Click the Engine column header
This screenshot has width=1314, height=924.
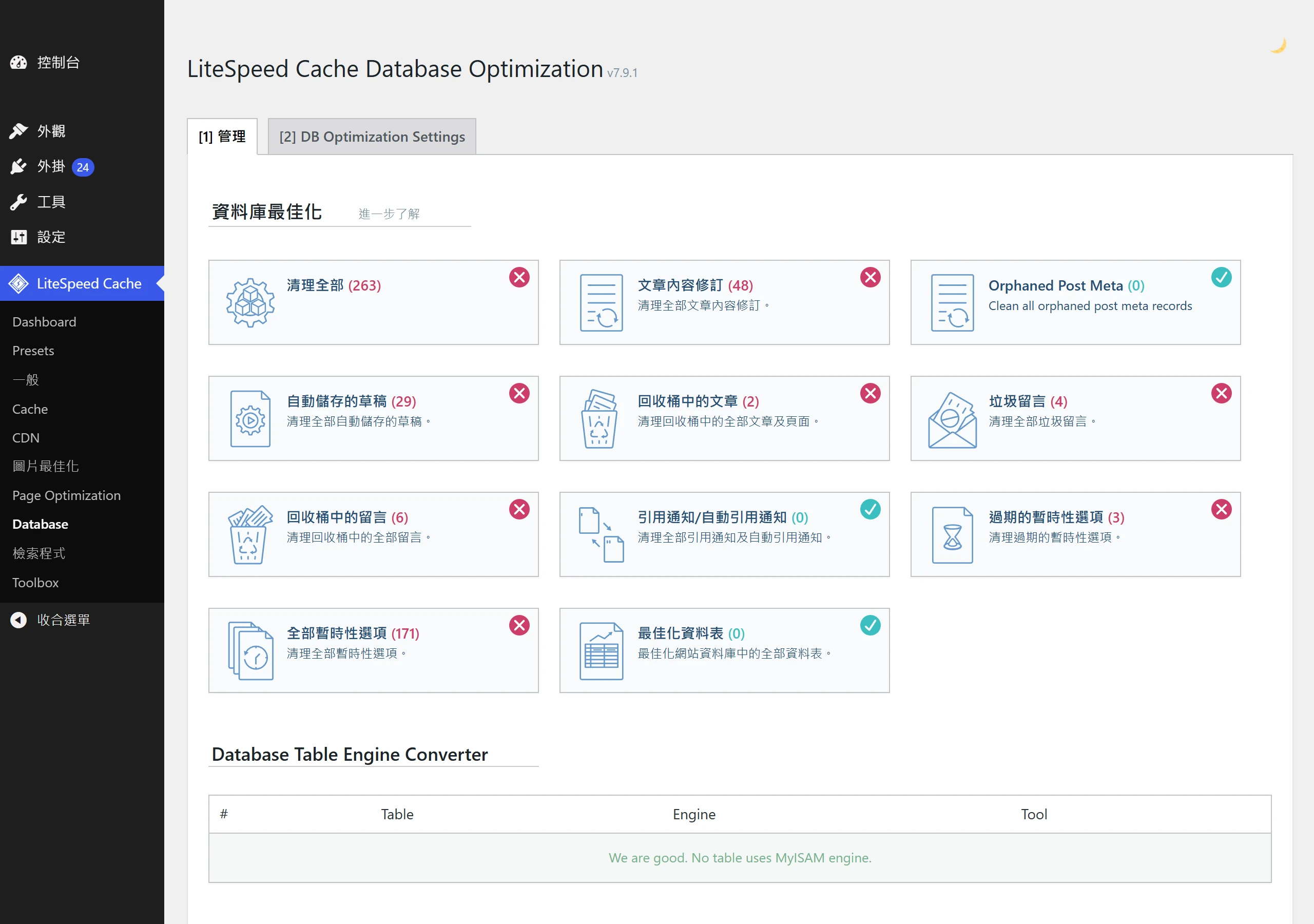click(693, 814)
